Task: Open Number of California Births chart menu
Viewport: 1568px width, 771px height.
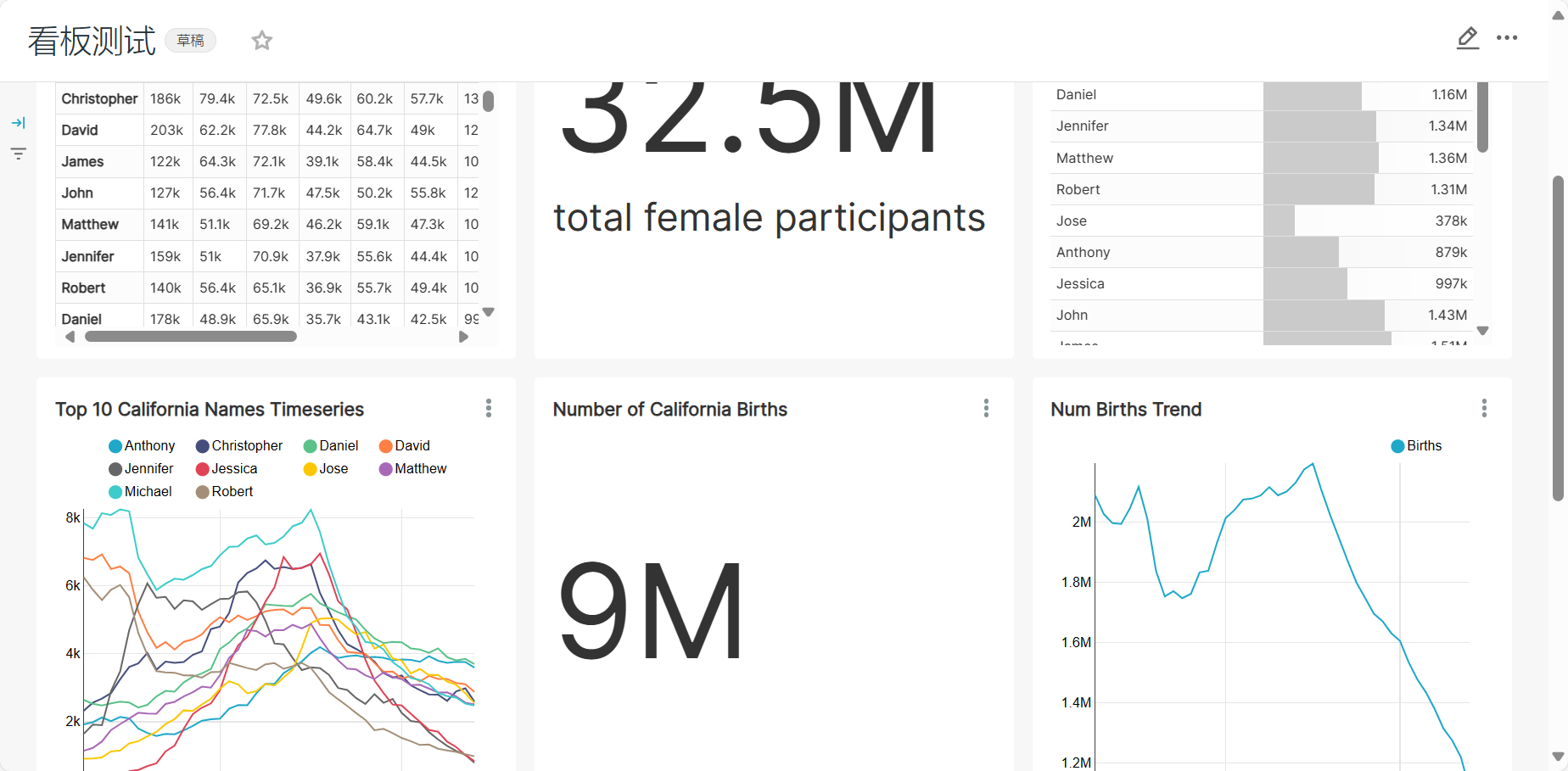Action: tap(986, 408)
